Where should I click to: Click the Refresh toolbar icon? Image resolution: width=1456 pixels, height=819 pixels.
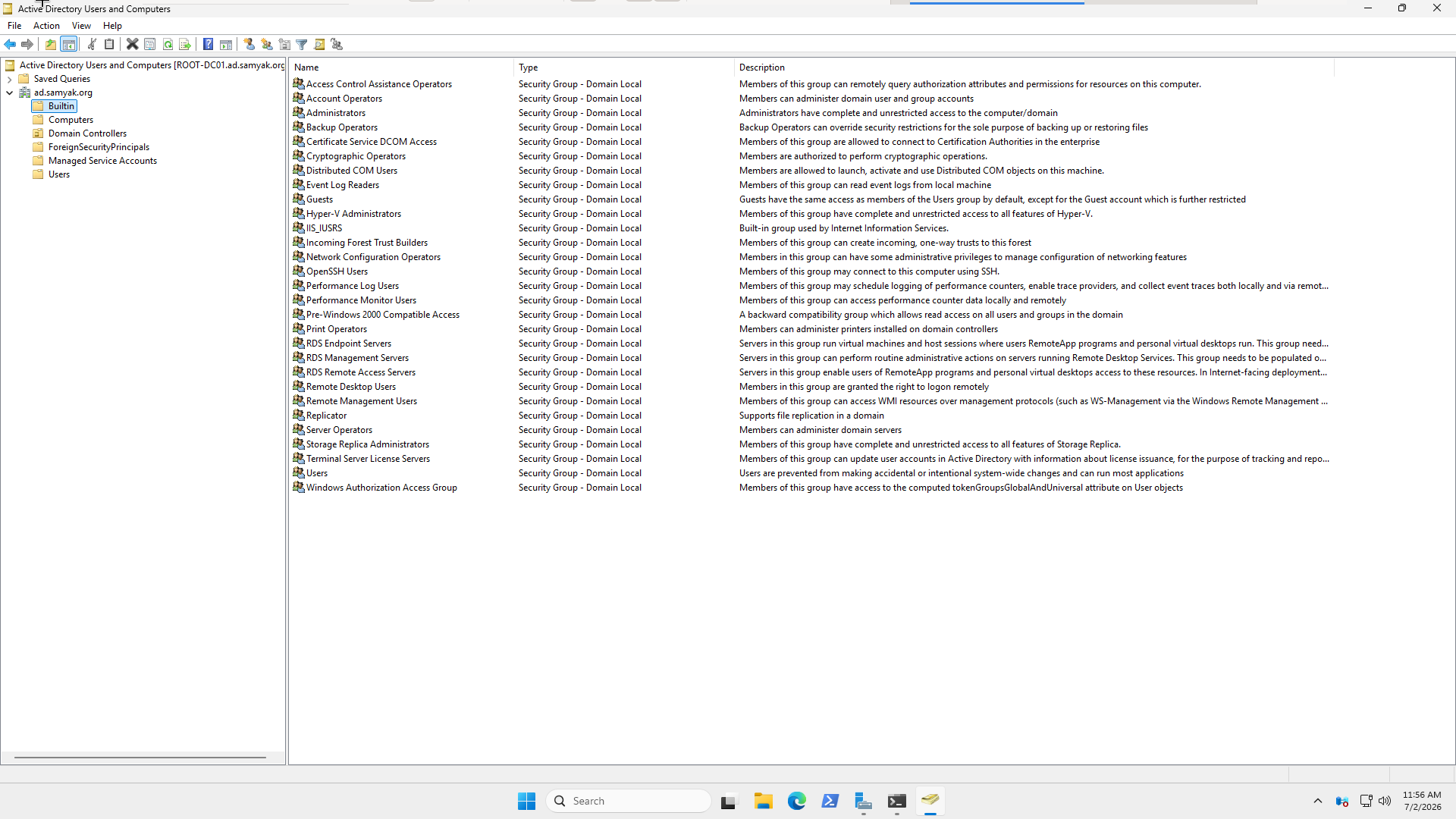[168, 44]
